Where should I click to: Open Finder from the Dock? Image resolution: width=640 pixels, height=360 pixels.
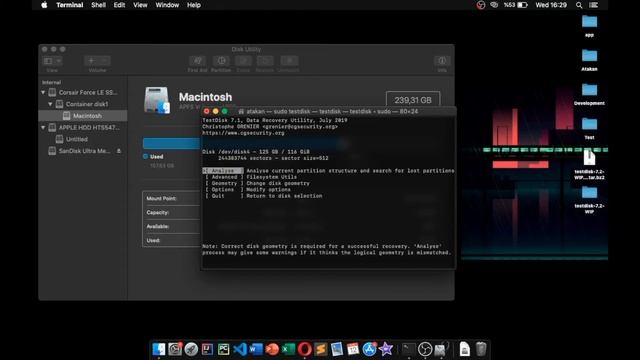click(159, 349)
